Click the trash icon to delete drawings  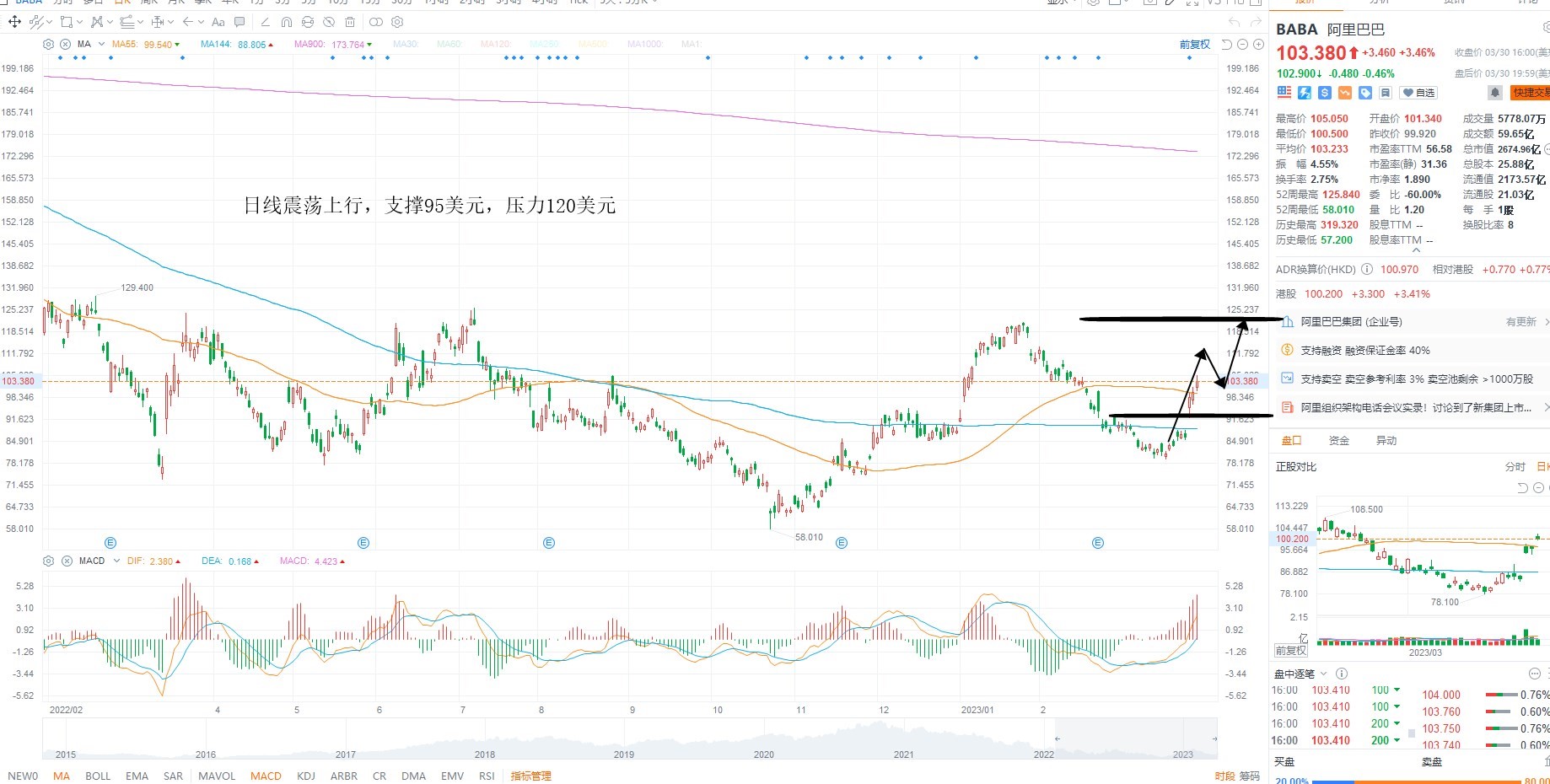click(350, 22)
